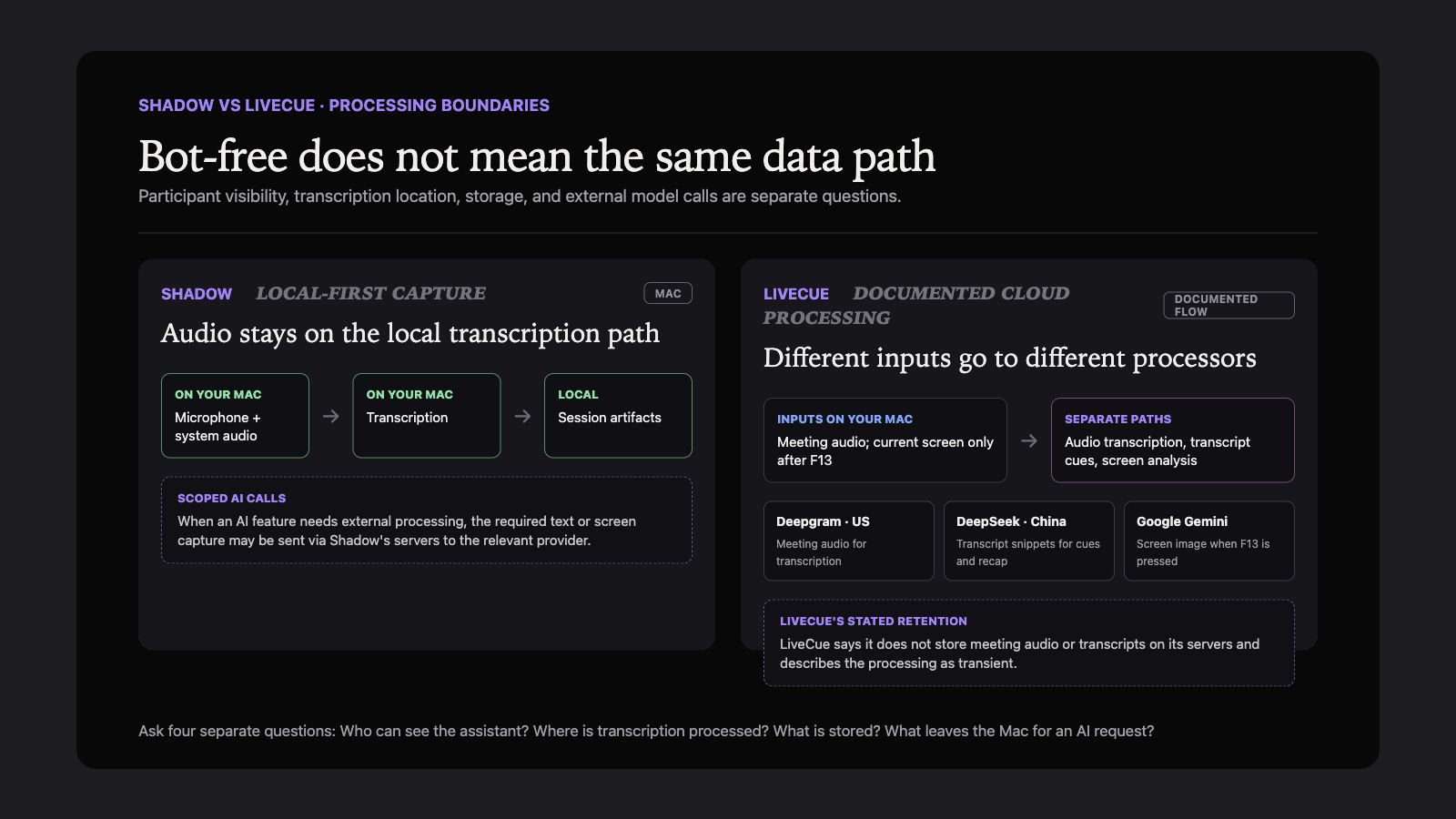The width and height of the screenshot is (1456, 819).
Task: Click the 'LIVECUE' label in right card
Action: (796, 294)
